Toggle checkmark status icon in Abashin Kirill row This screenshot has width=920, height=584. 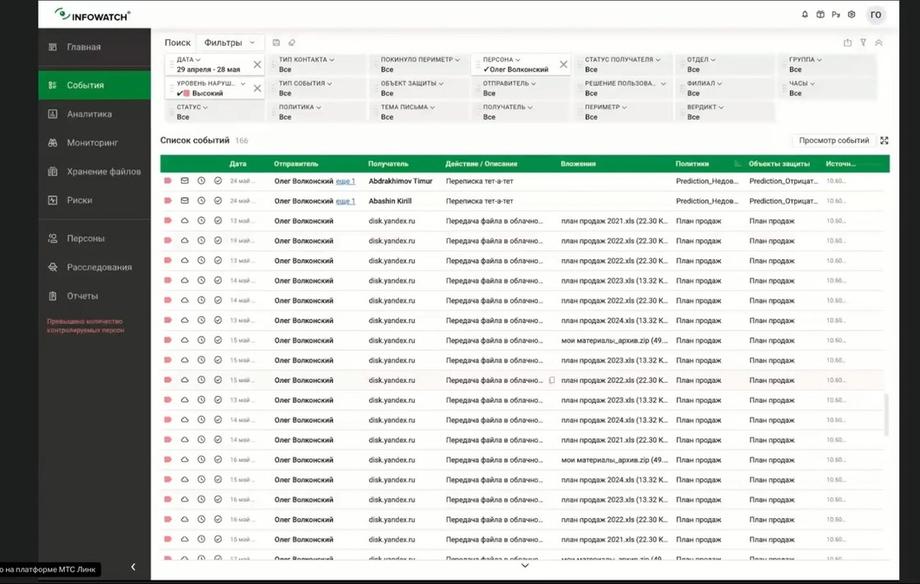(x=218, y=201)
